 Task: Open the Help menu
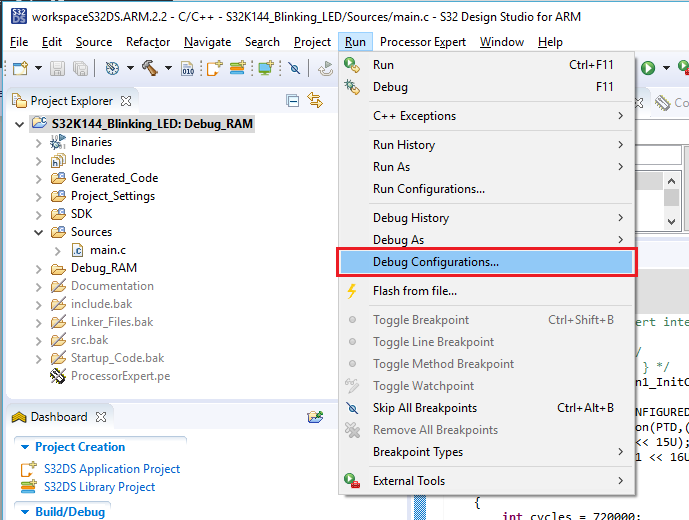(x=550, y=42)
